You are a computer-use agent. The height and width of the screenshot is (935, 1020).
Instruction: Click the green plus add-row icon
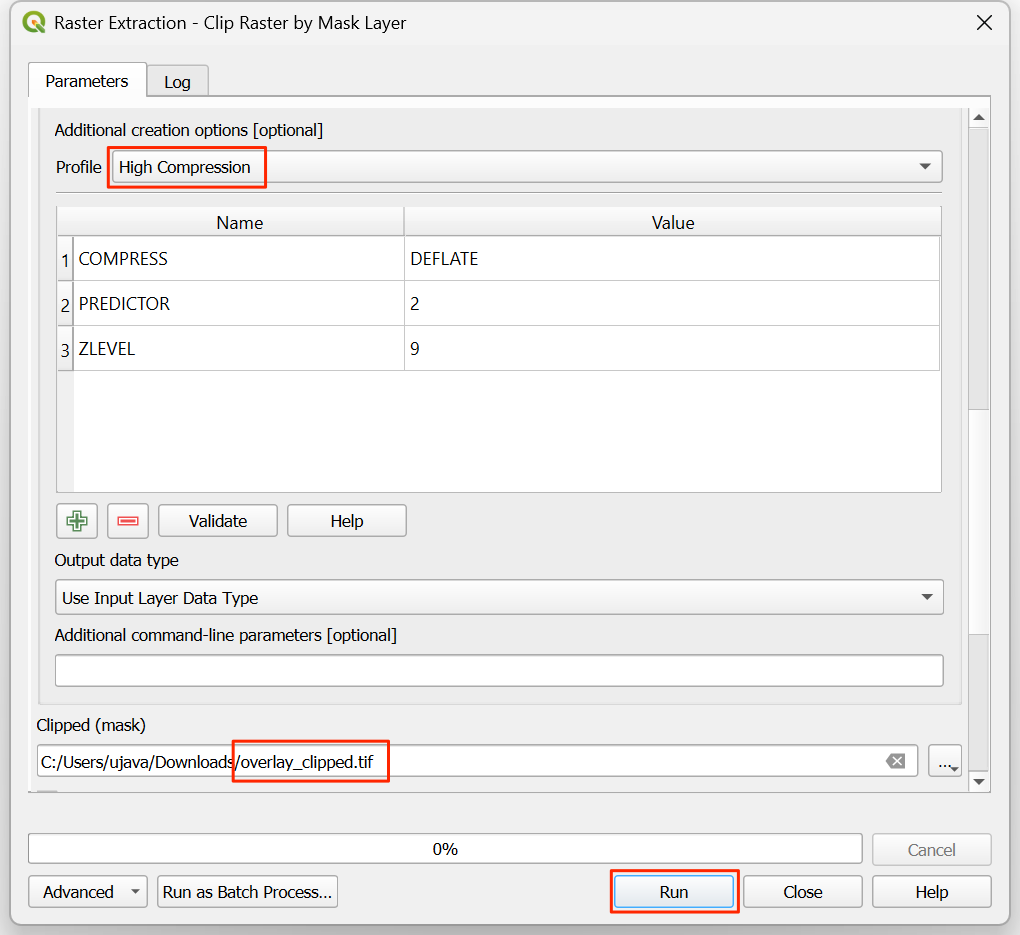click(x=76, y=521)
